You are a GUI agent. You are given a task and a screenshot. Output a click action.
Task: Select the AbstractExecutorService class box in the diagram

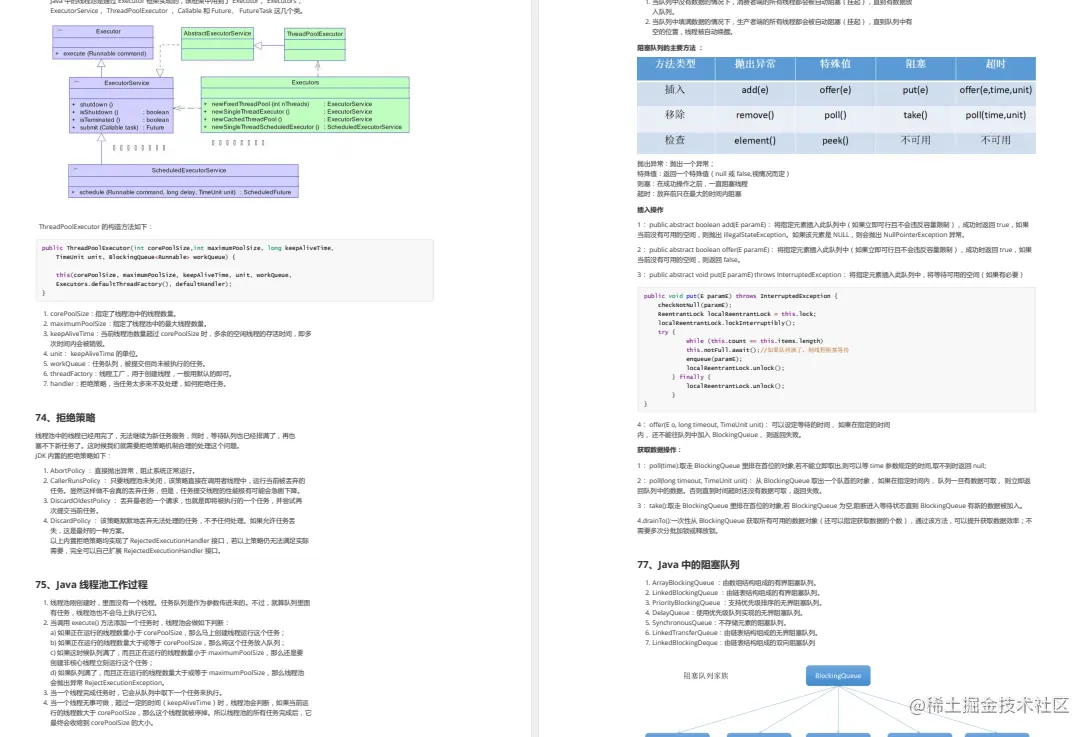pyautogui.click(x=217, y=43)
